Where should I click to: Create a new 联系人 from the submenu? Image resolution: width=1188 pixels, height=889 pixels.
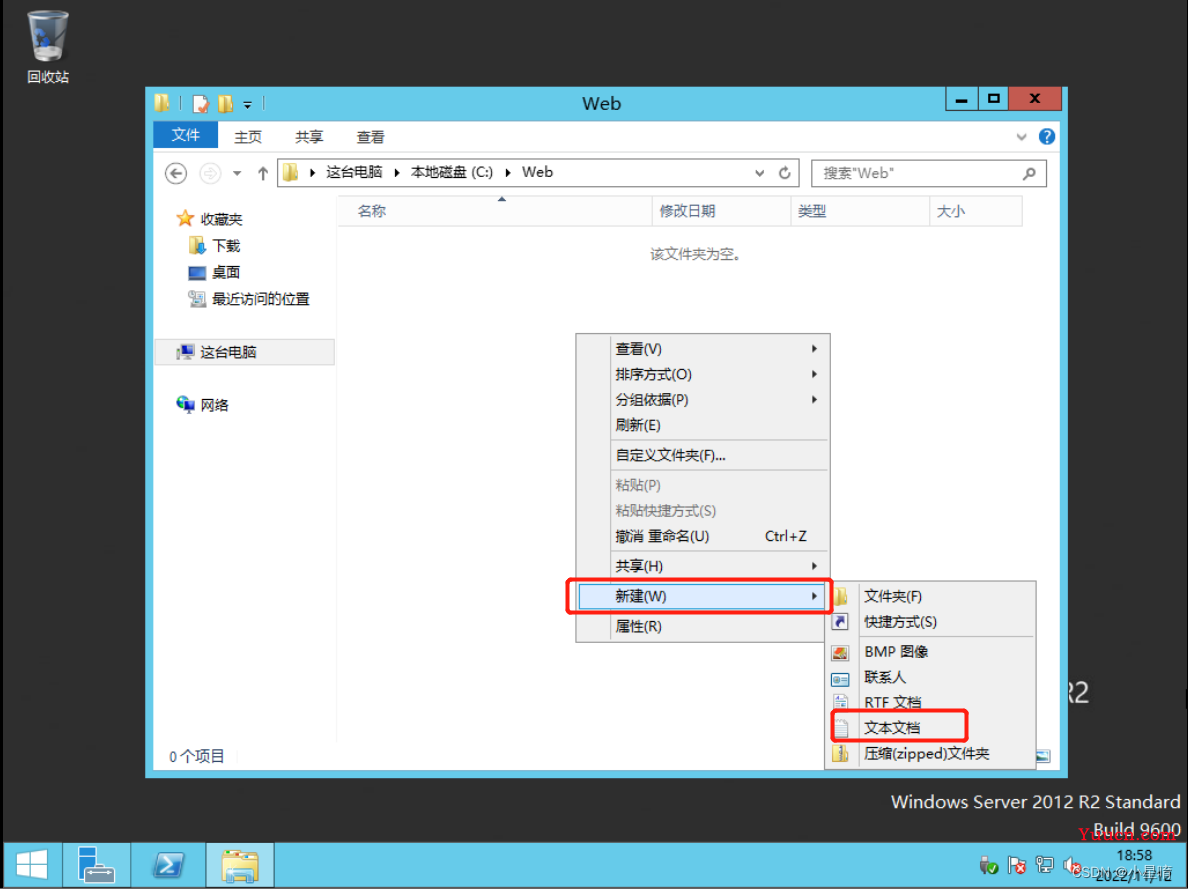pyautogui.click(x=930, y=677)
